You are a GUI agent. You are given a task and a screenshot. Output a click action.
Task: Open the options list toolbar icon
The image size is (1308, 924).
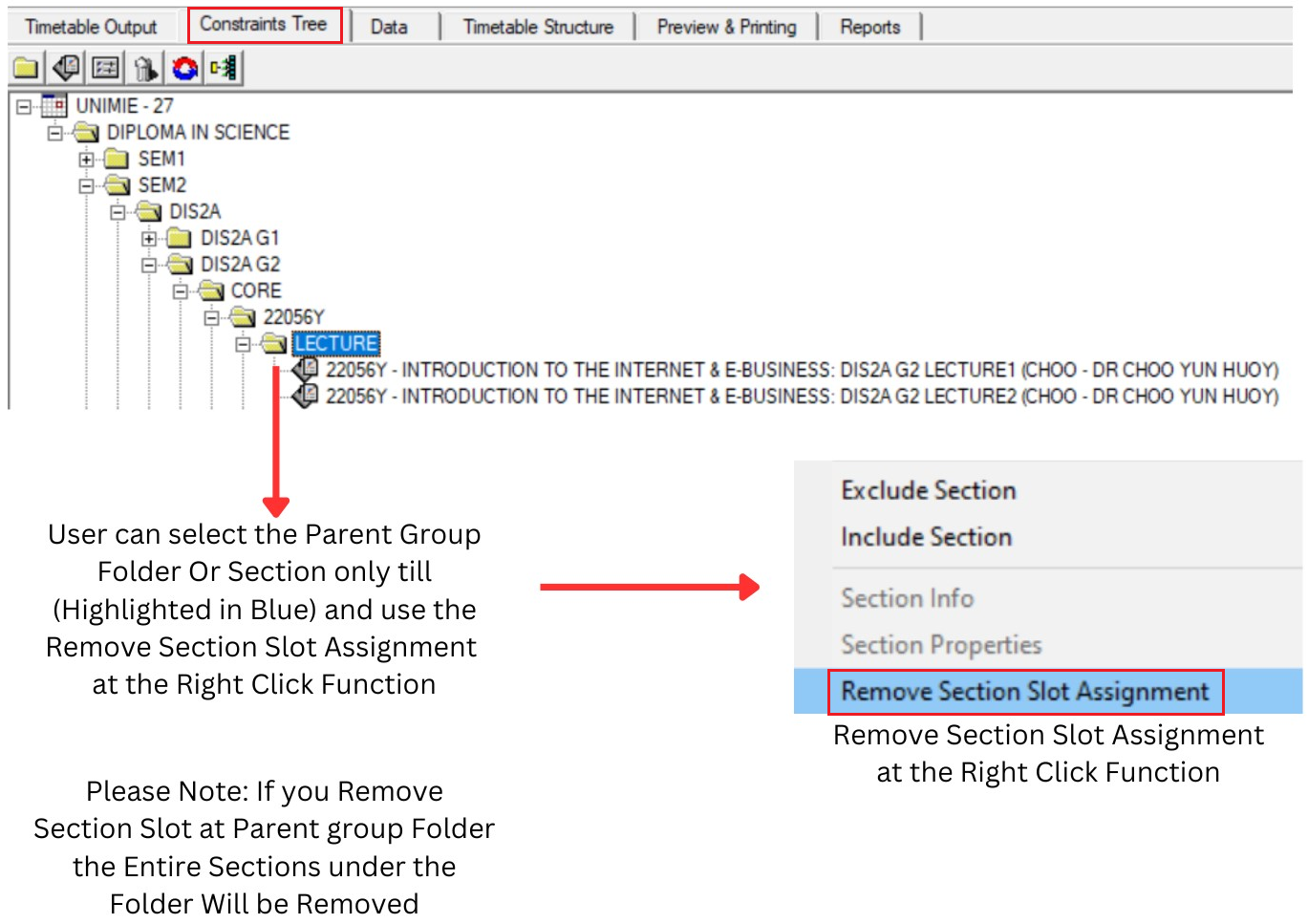tap(104, 67)
